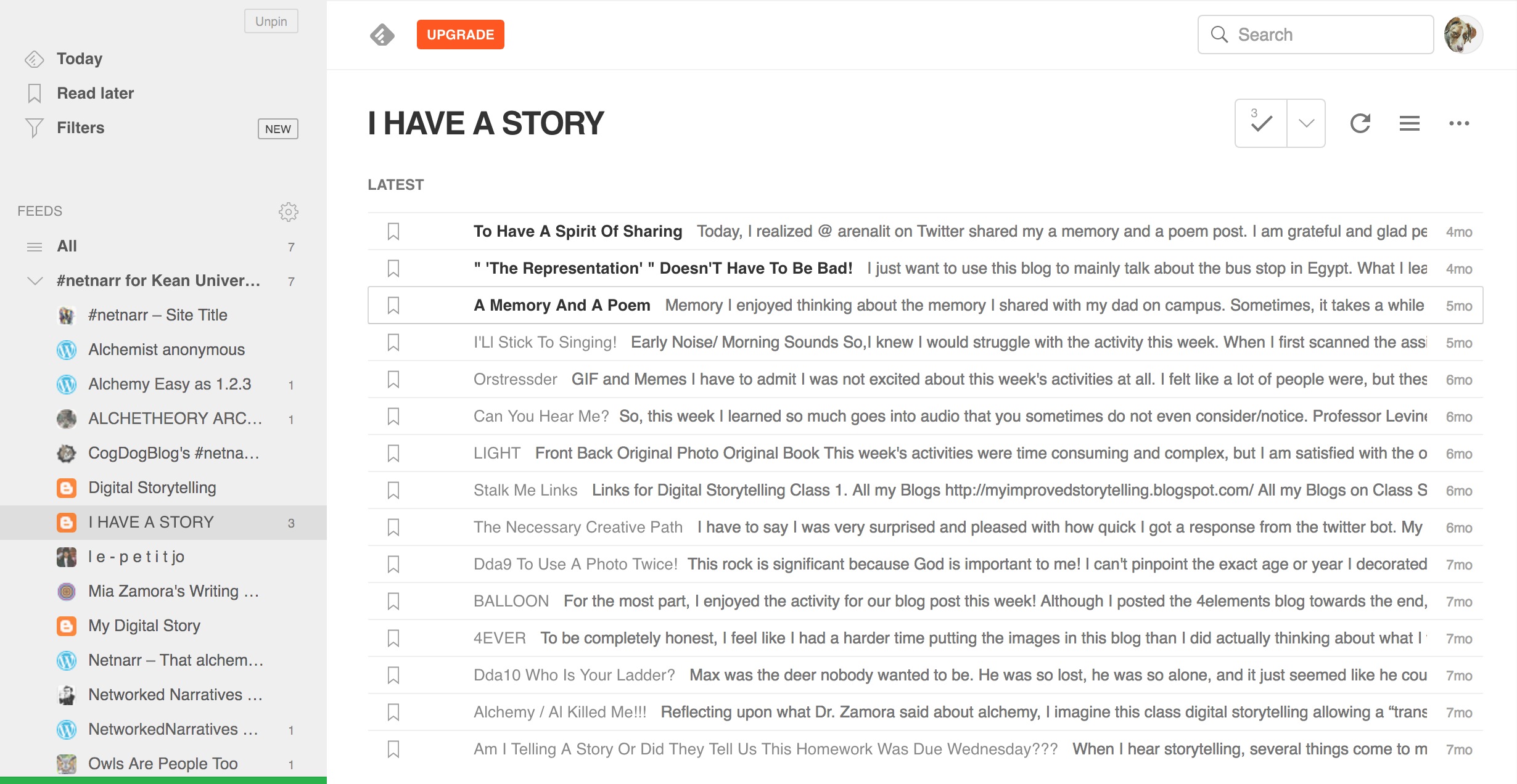1517x784 pixels.
Task: Refresh the I HAVE A STORY feed
Action: click(x=1360, y=123)
